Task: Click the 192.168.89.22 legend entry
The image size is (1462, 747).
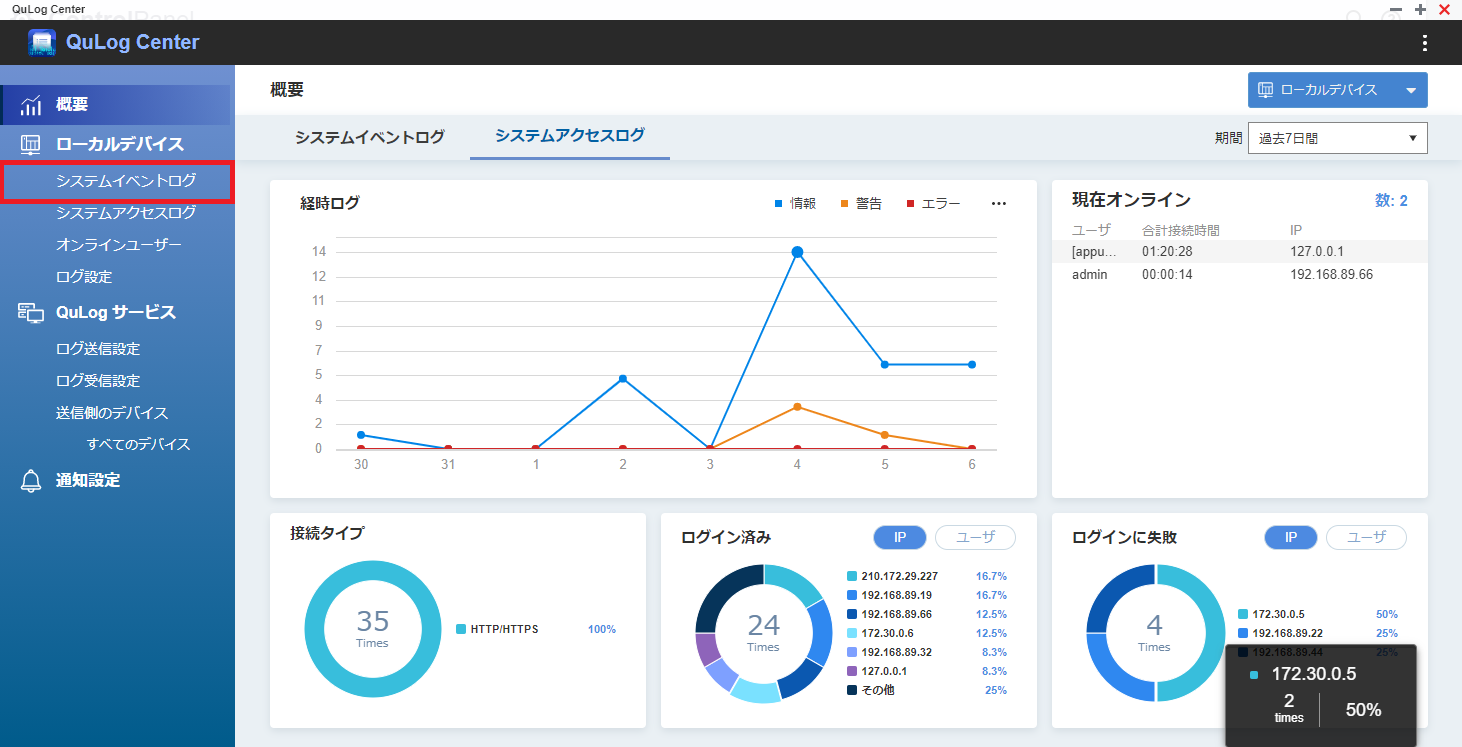Action: (1318, 633)
